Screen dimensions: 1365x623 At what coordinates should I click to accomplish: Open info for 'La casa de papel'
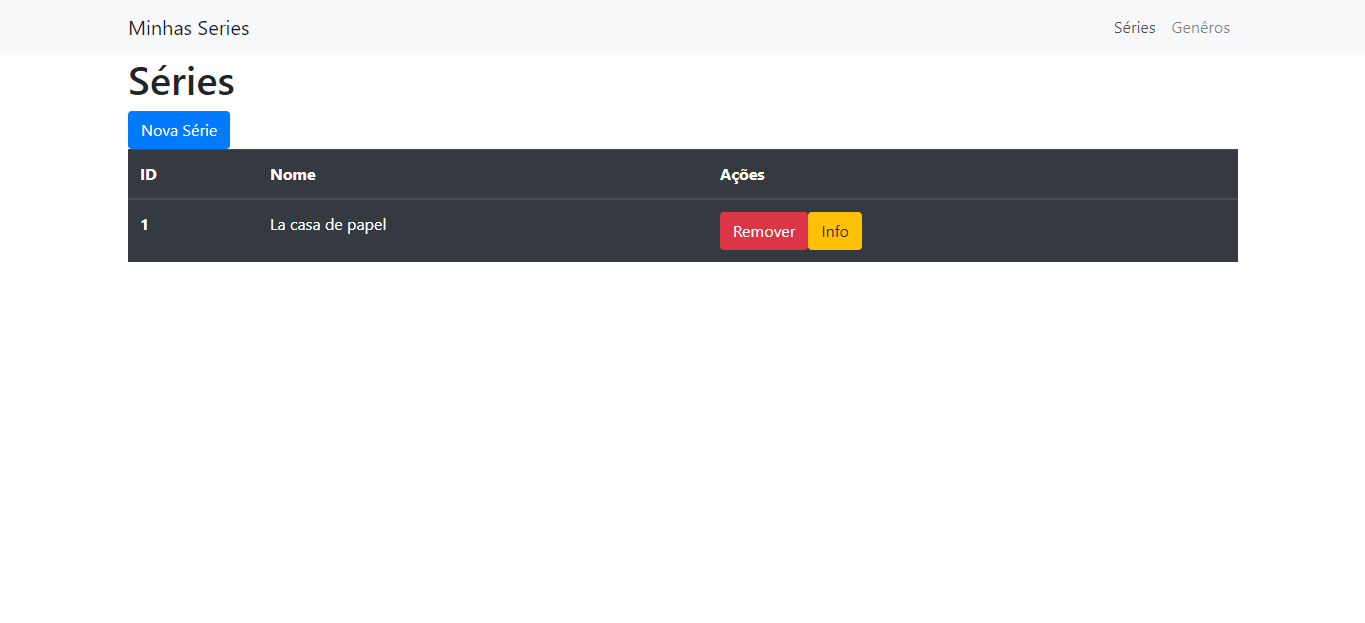point(834,231)
